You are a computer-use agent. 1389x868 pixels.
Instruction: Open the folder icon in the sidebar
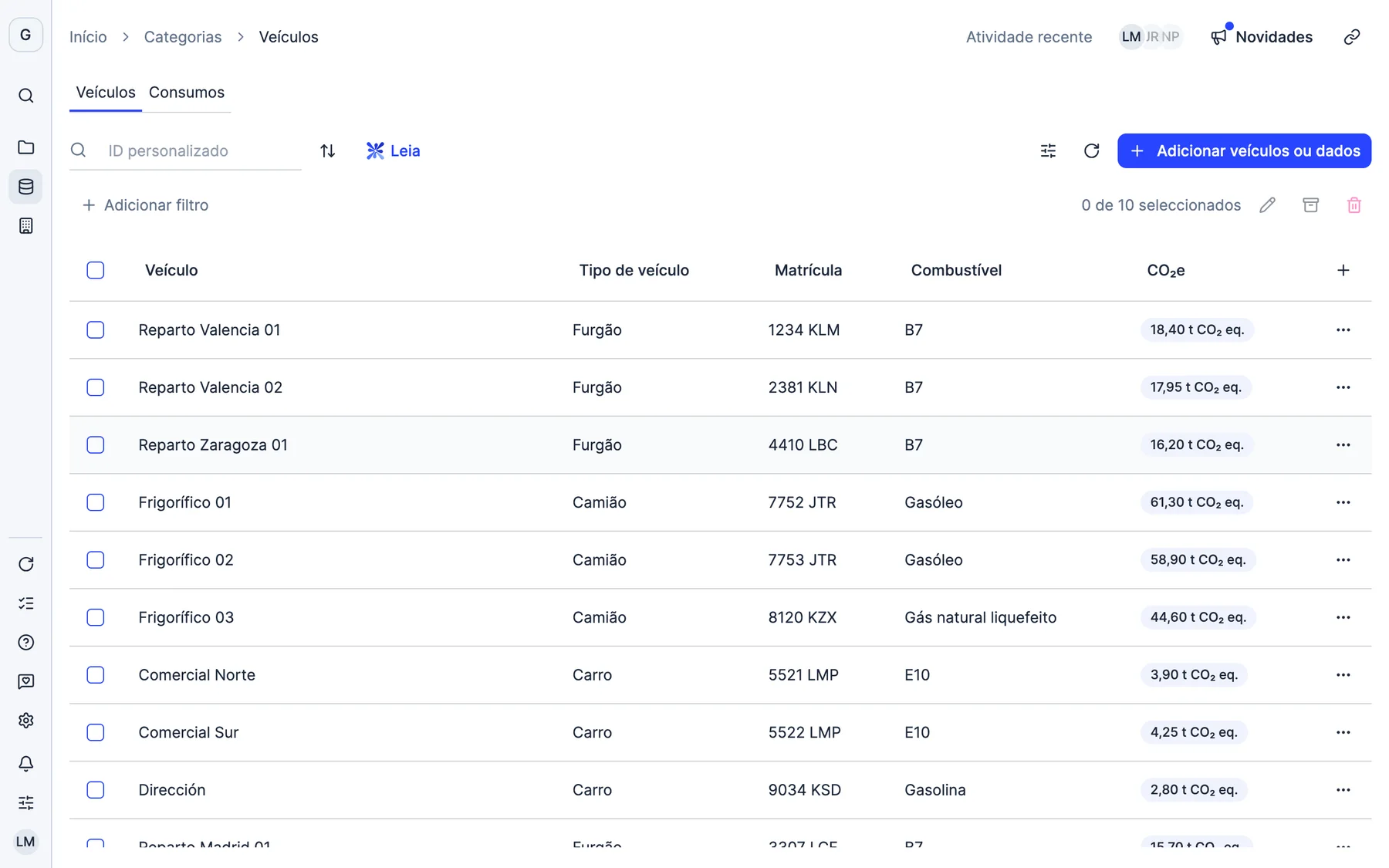(x=25, y=147)
